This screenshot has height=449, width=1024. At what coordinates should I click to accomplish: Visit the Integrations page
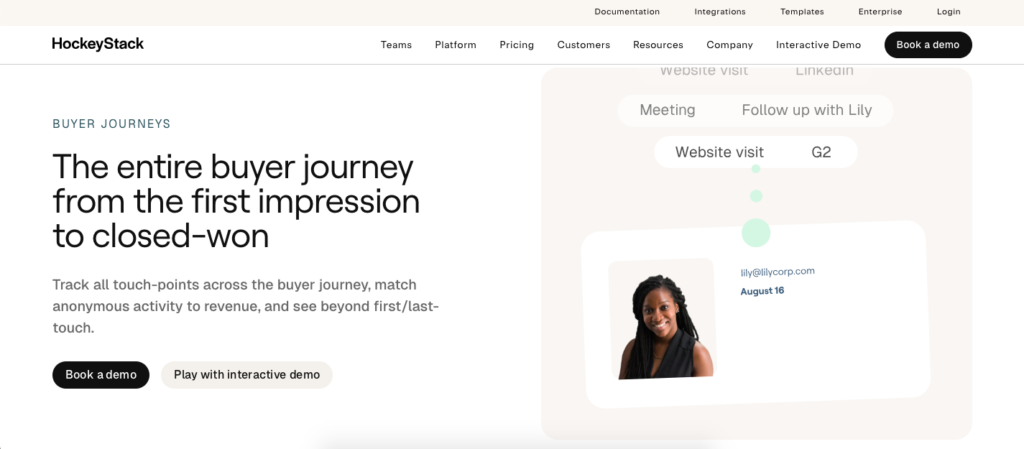coord(720,12)
